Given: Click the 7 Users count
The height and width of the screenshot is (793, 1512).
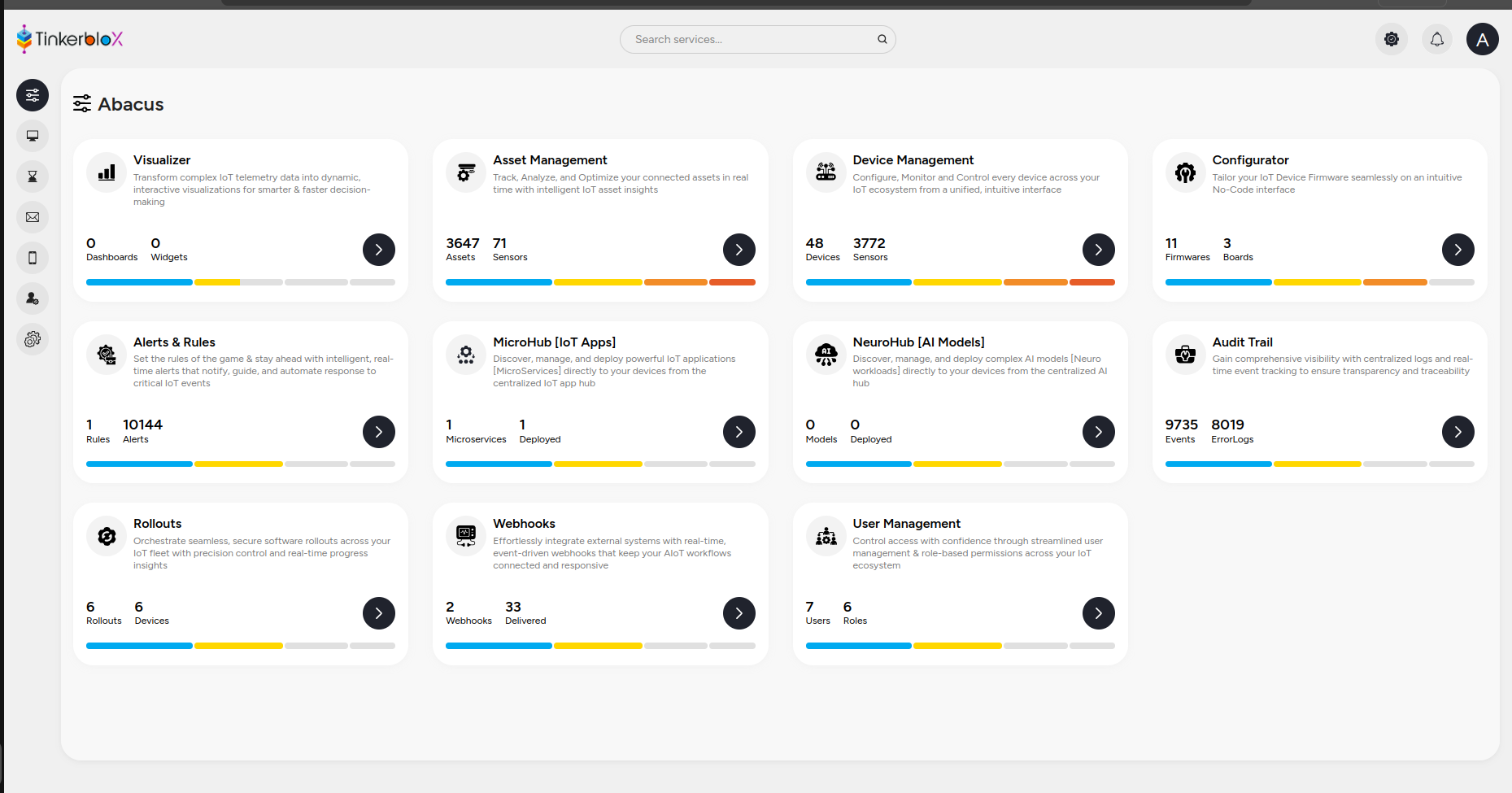Looking at the screenshot, I should click(817, 612).
